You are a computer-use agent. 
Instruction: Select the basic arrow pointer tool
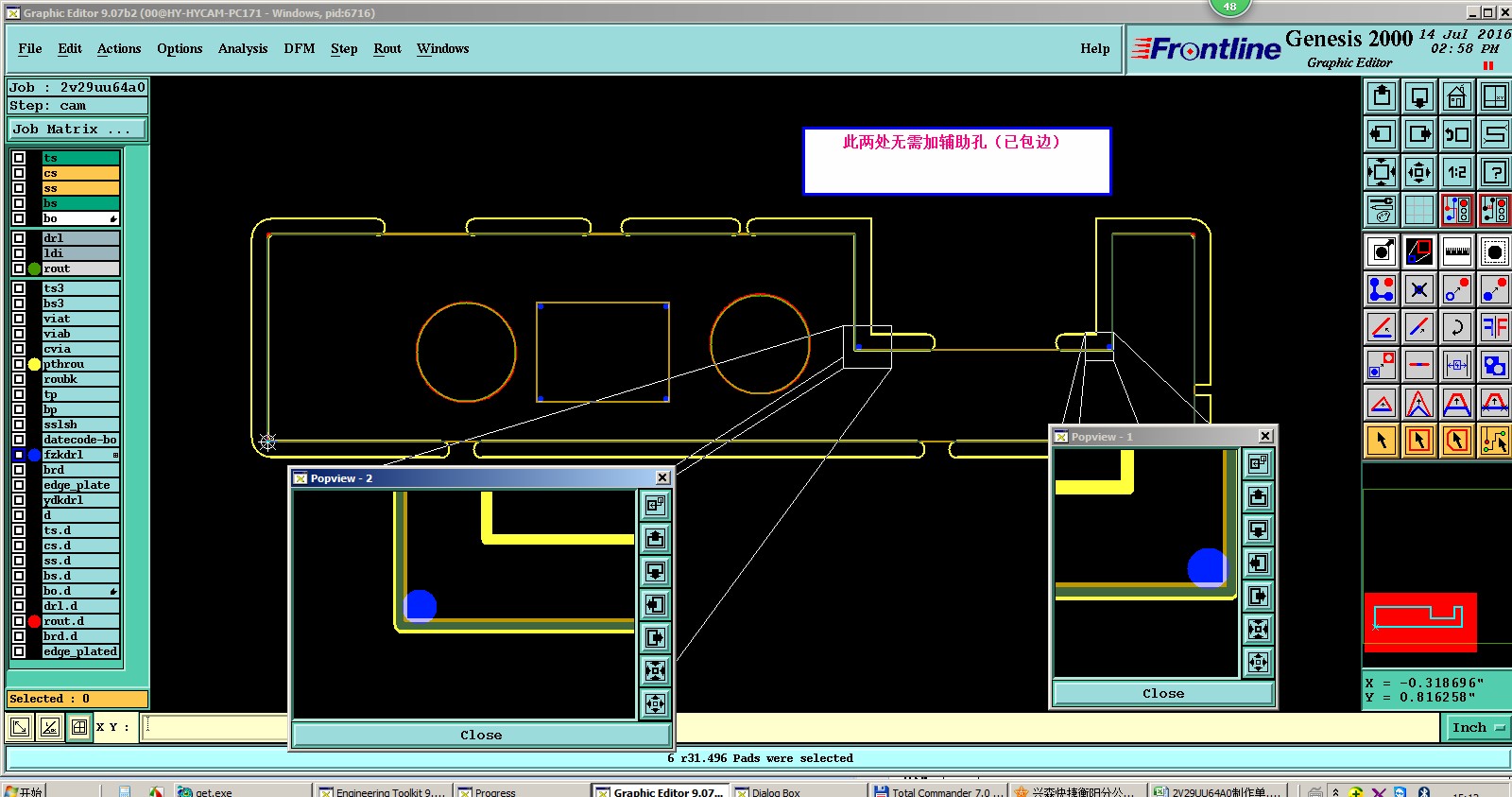point(1382,441)
